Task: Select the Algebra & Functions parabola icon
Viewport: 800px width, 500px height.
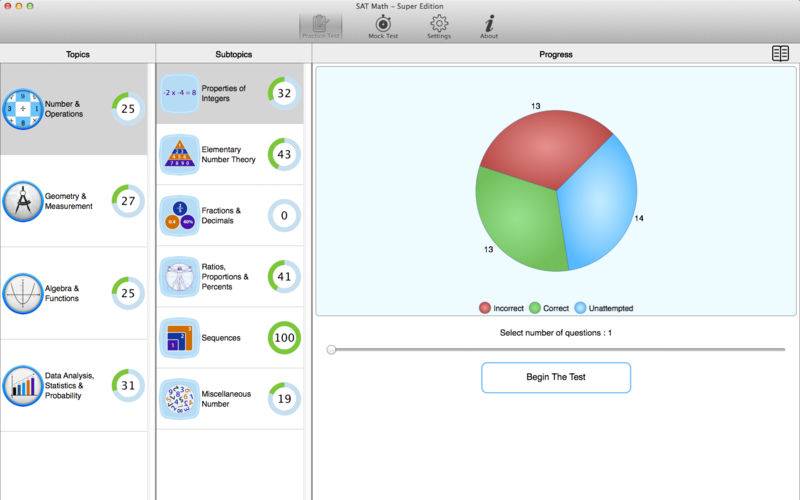Action: [22, 293]
